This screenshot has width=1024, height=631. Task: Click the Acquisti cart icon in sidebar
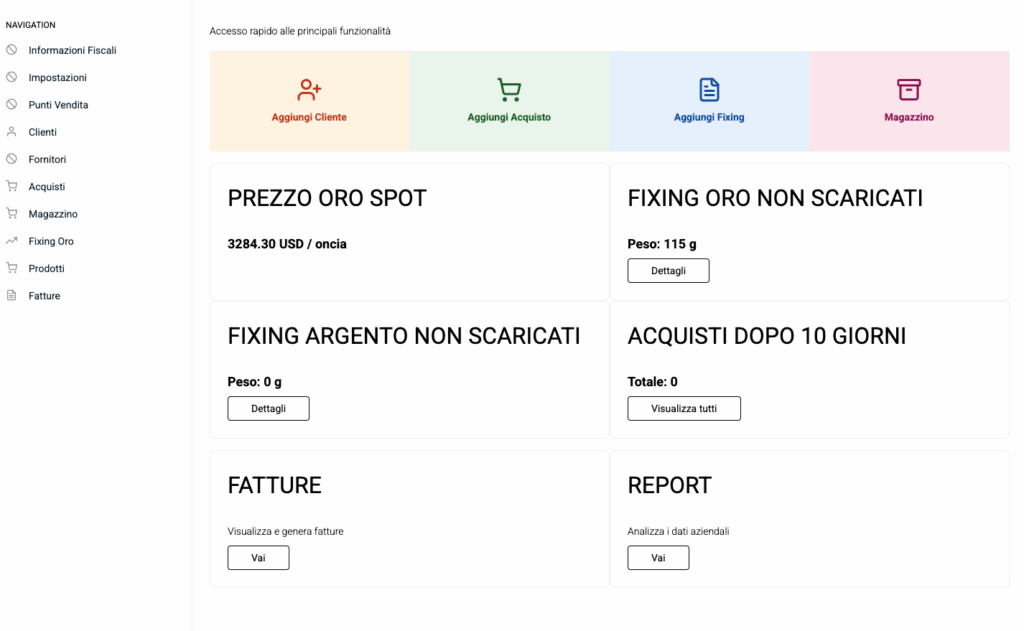click(12, 187)
